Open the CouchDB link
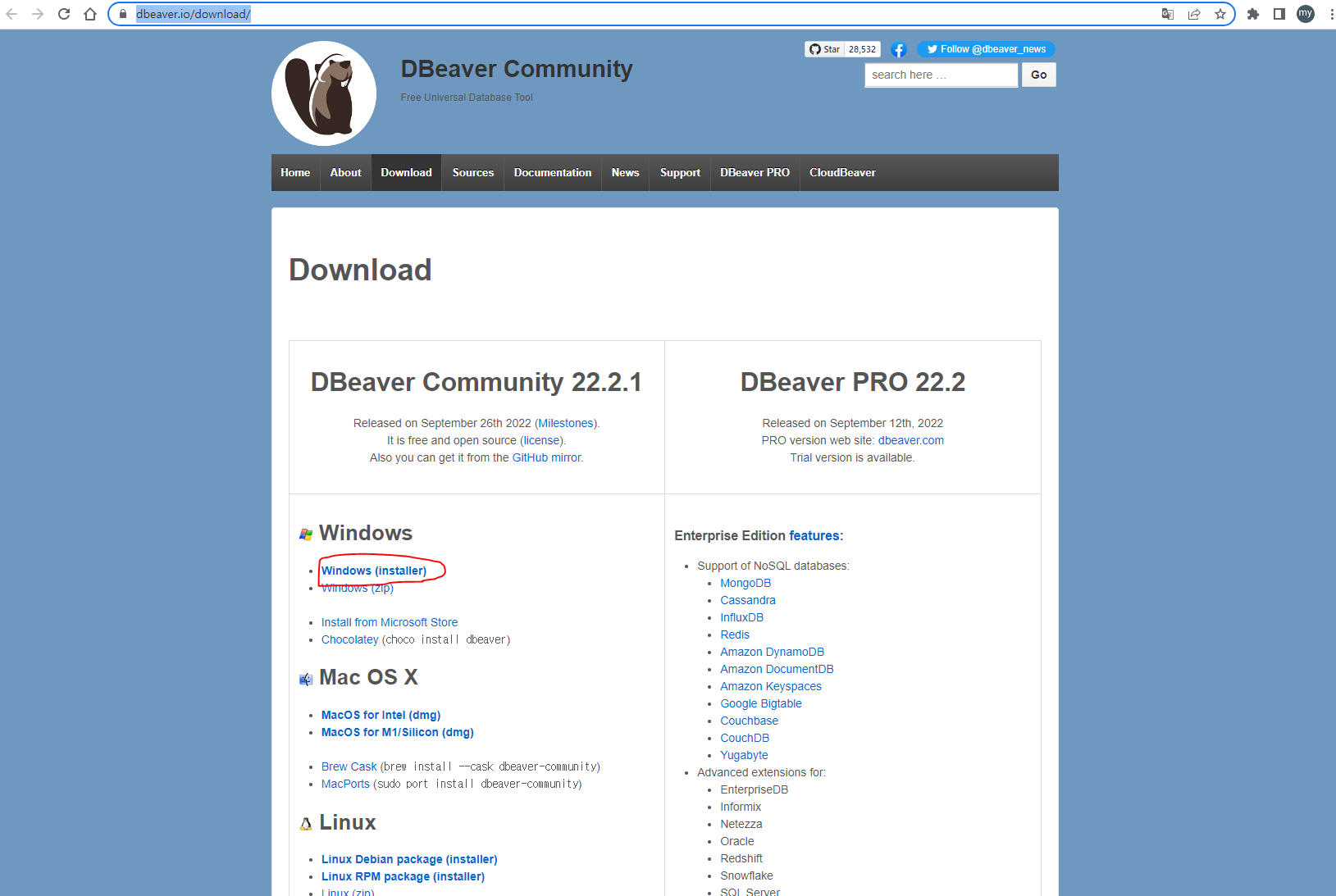 coord(745,738)
